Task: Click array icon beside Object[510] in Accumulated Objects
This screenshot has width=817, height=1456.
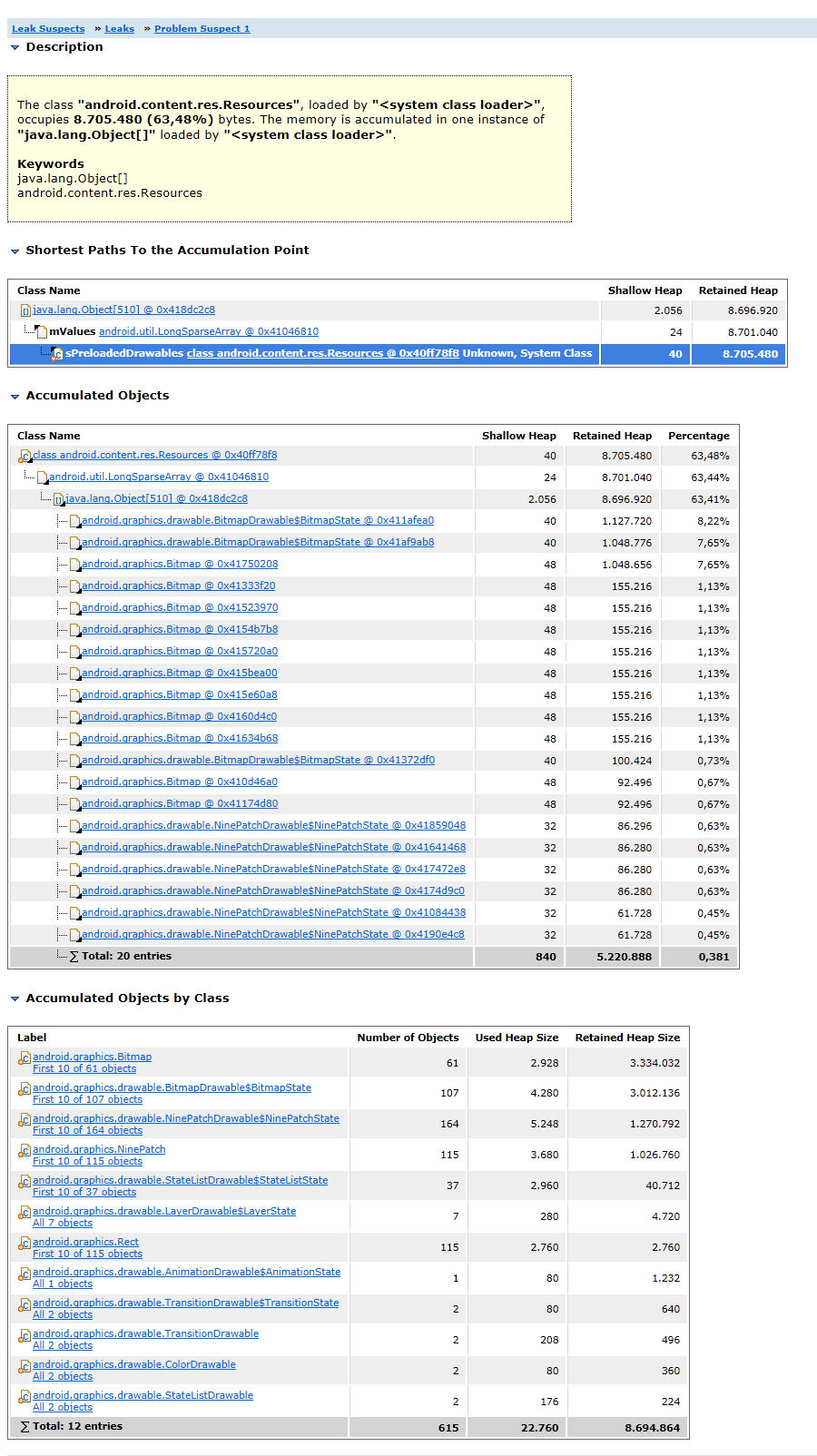Action: [x=58, y=499]
